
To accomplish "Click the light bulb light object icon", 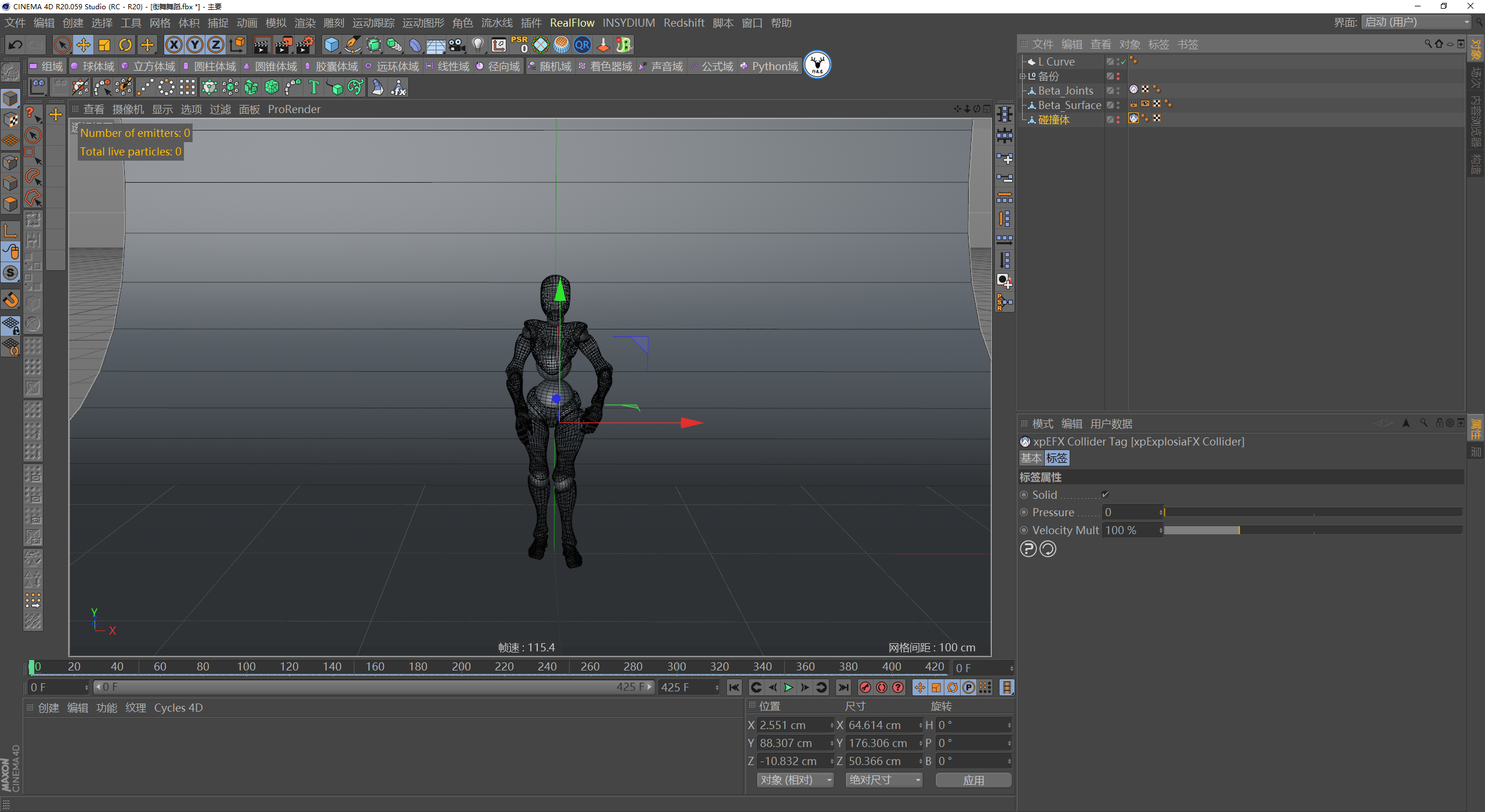I will tap(477, 45).
